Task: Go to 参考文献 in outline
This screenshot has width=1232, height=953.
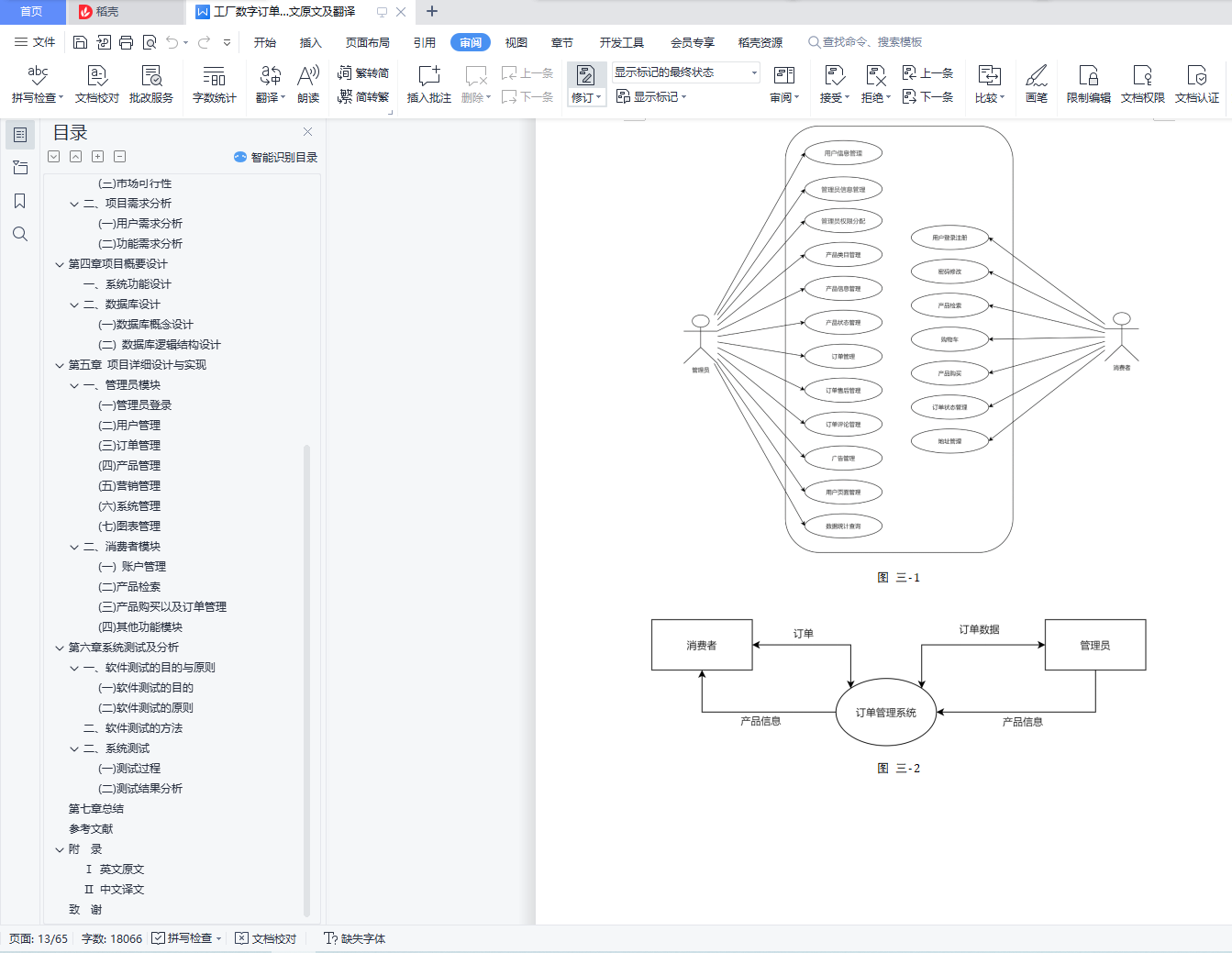Action: point(91,829)
